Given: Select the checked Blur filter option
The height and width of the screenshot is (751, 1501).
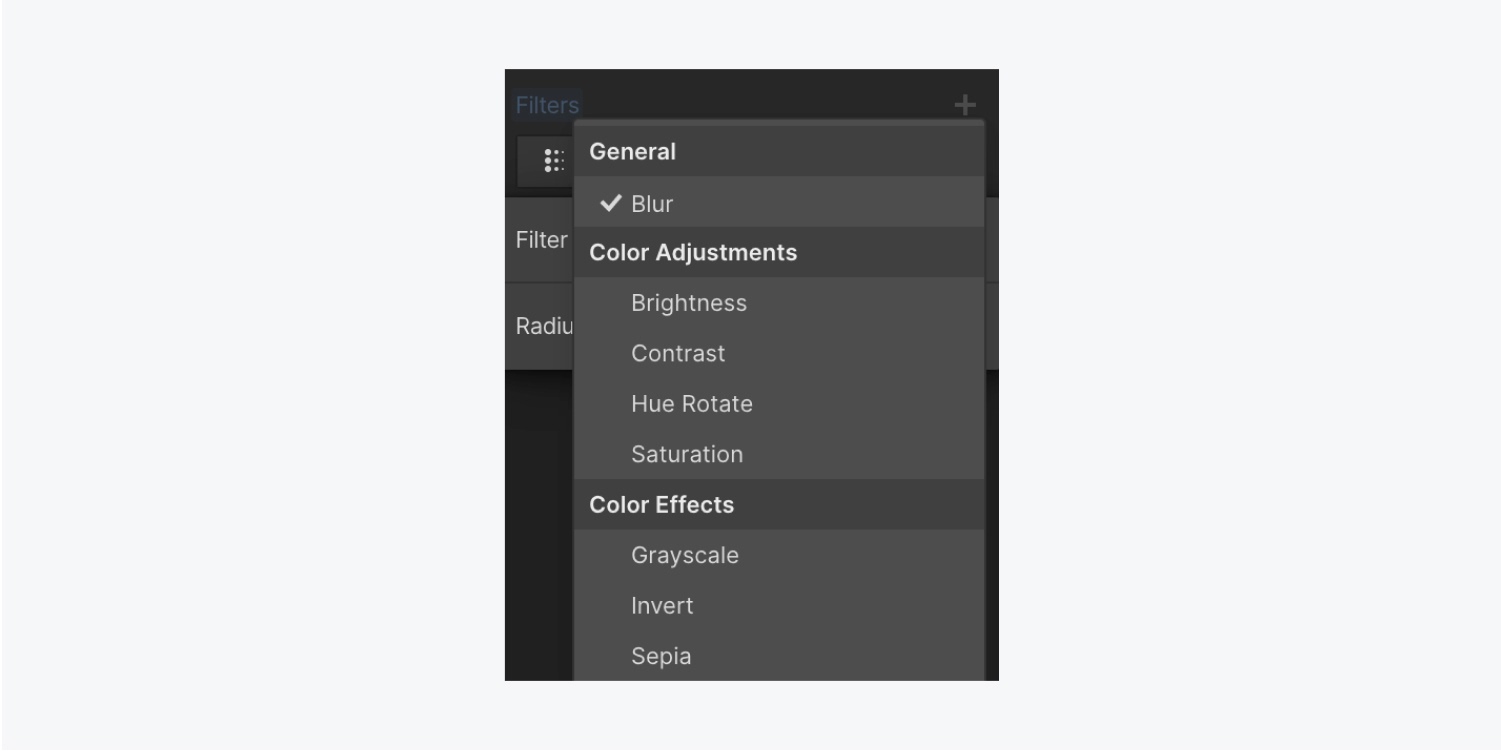Looking at the screenshot, I should pyautogui.click(x=779, y=202).
